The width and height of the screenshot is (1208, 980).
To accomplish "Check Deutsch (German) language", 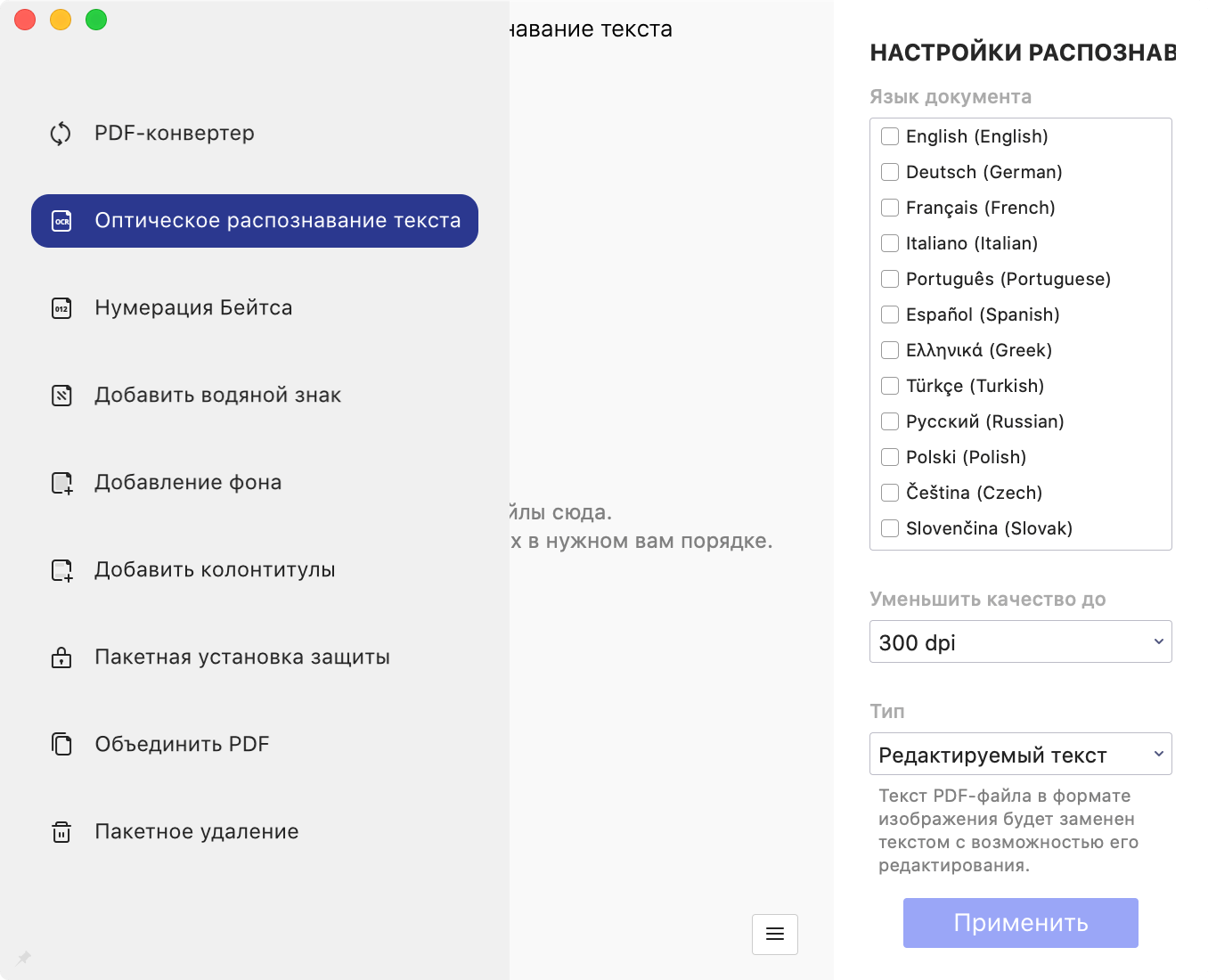I will coord(890,172).
